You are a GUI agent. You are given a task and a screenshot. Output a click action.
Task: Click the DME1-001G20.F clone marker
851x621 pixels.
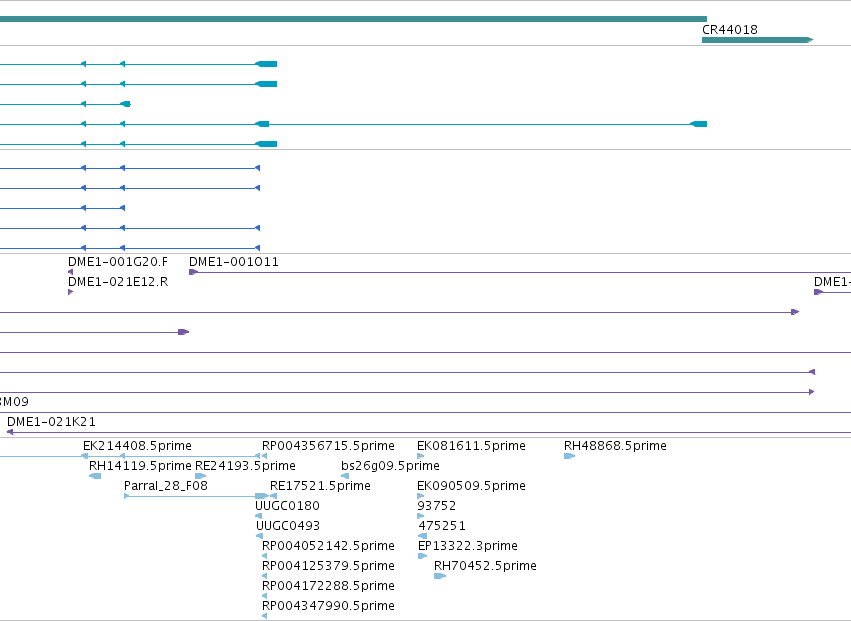[71, 272]
